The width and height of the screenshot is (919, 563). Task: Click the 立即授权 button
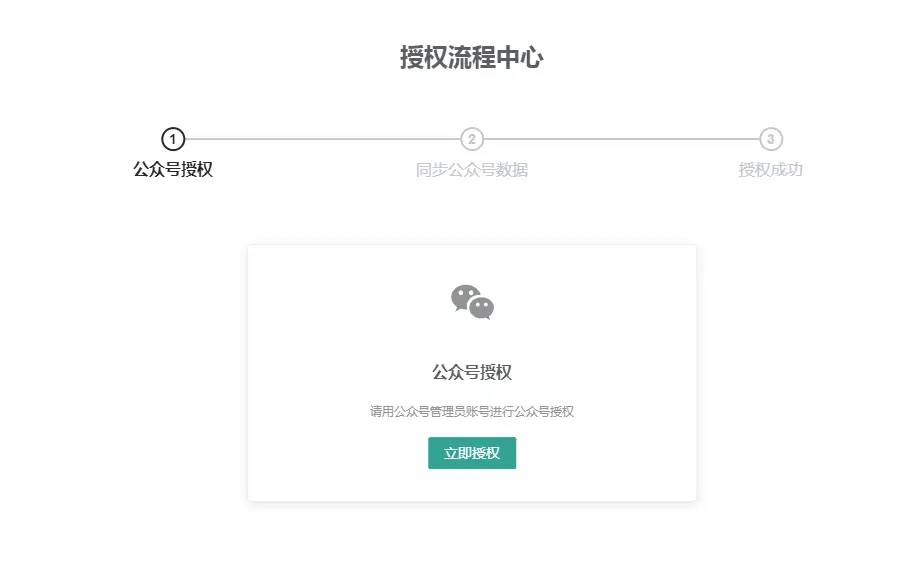pyautogui.click(x=472, y=453)
